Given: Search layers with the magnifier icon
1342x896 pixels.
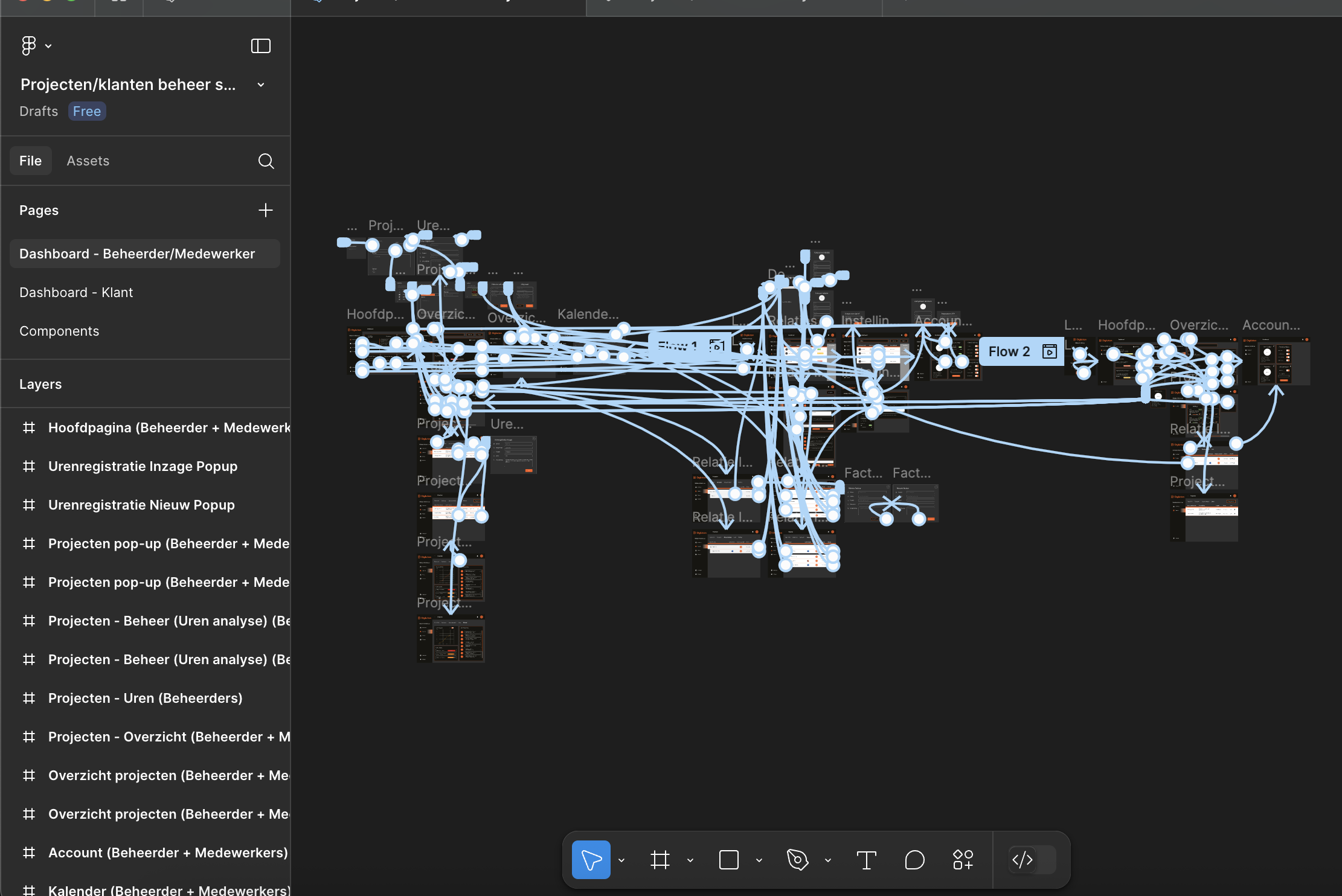Looking at the screenshot, I should [266, 161].
